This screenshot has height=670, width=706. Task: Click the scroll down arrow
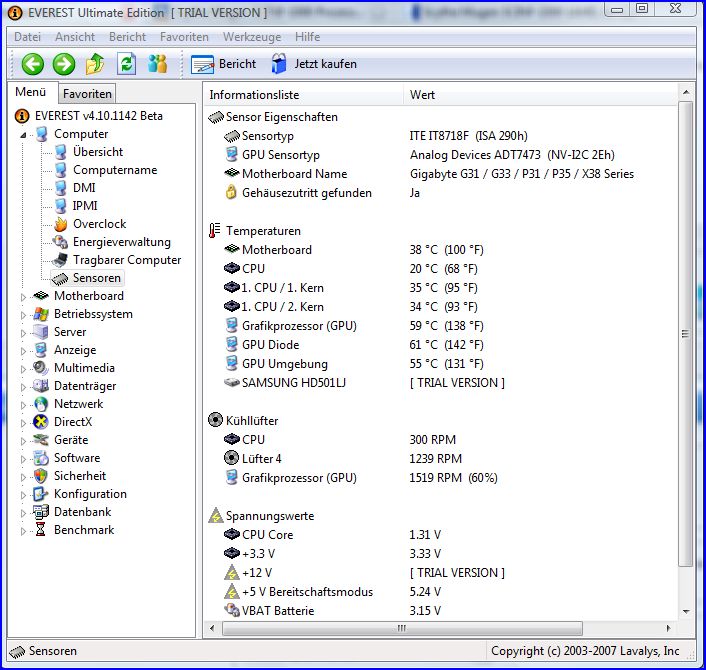(x=686, y=611)
